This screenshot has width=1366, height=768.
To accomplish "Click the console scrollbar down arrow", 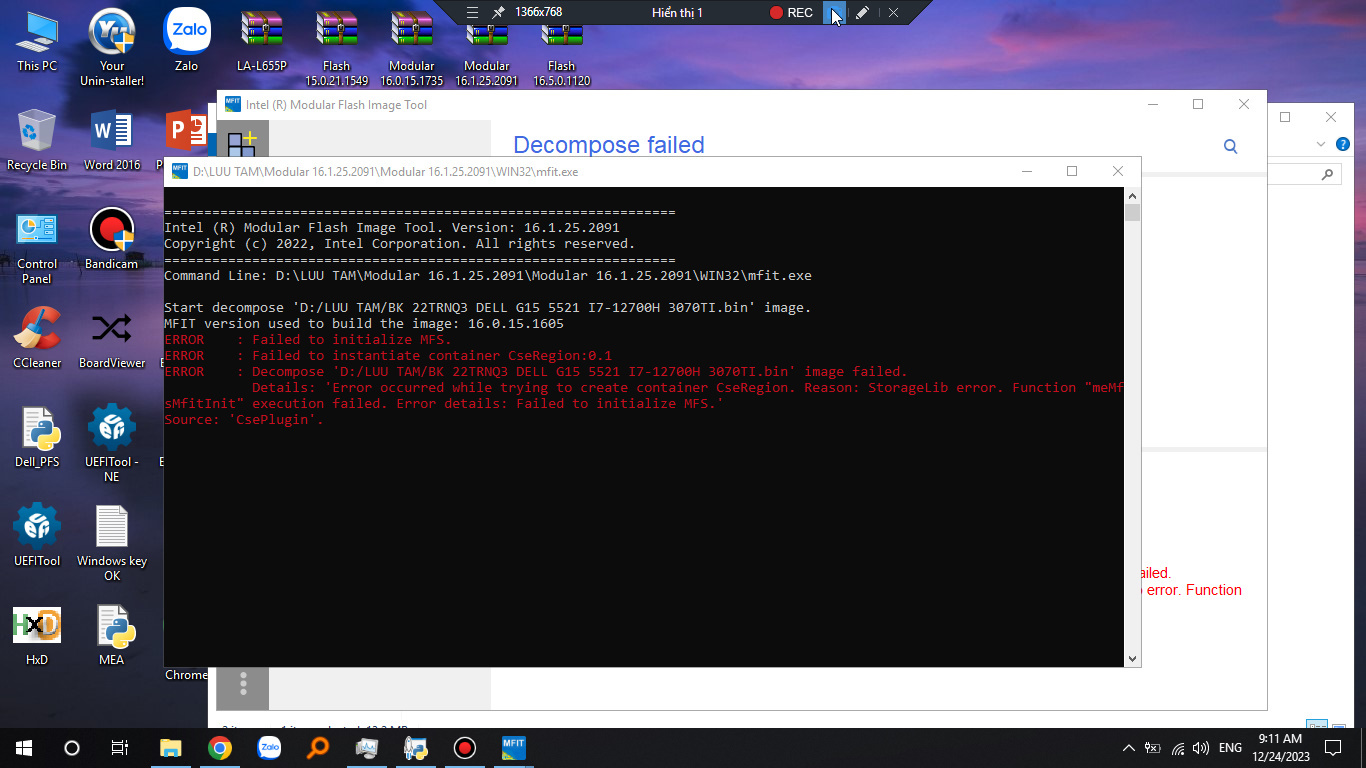I will [x=1132, y=659].
